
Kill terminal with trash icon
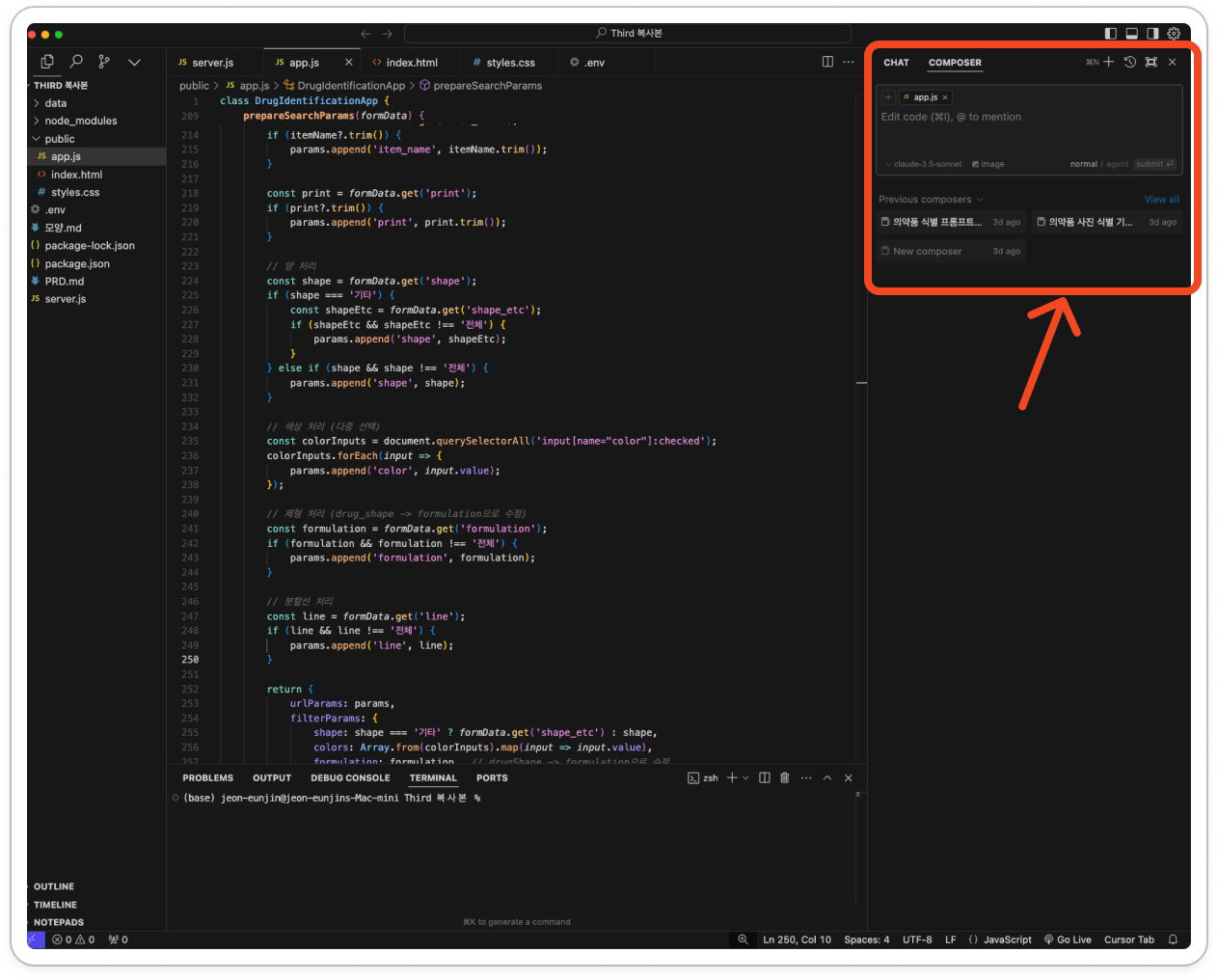[784, 777]
